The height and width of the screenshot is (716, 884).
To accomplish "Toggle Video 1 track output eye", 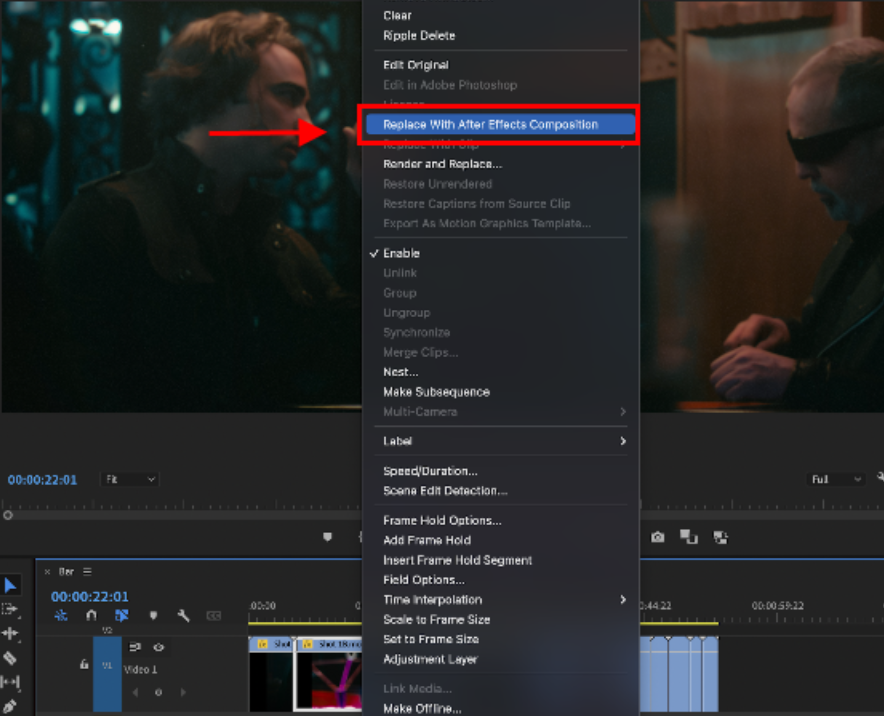I will pos(158,647).
